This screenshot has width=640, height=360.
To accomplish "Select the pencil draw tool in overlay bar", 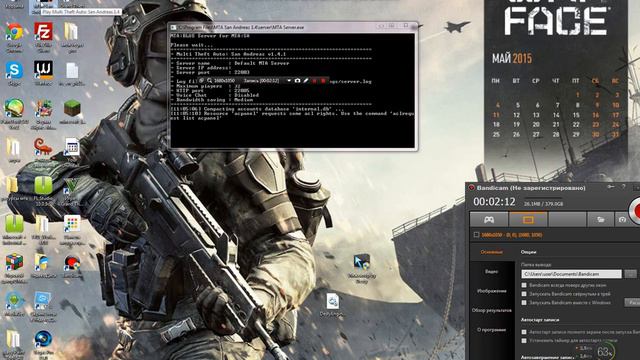I will tap(306, 81).
